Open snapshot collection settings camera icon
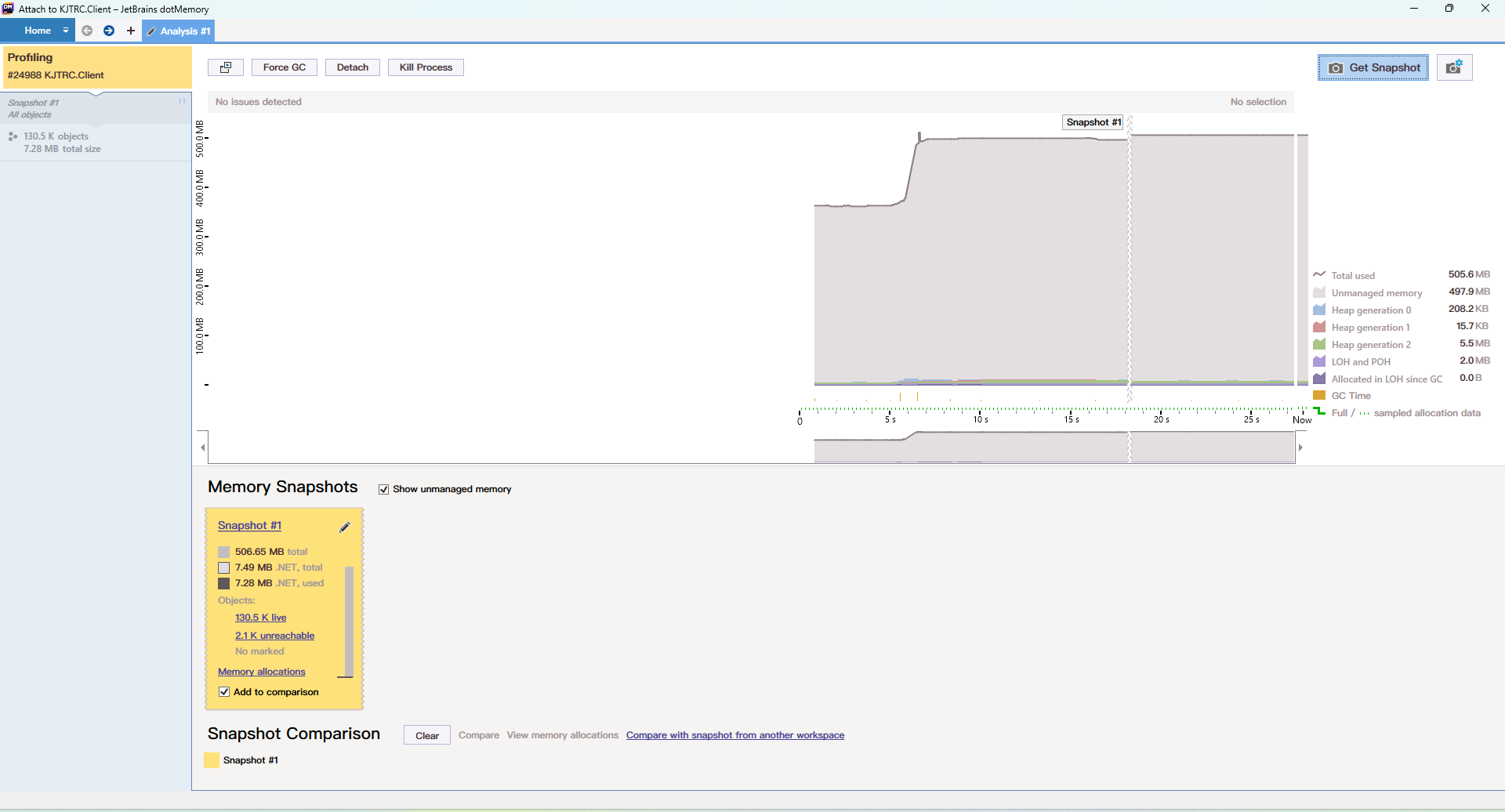 click(x=1455, y=67)
